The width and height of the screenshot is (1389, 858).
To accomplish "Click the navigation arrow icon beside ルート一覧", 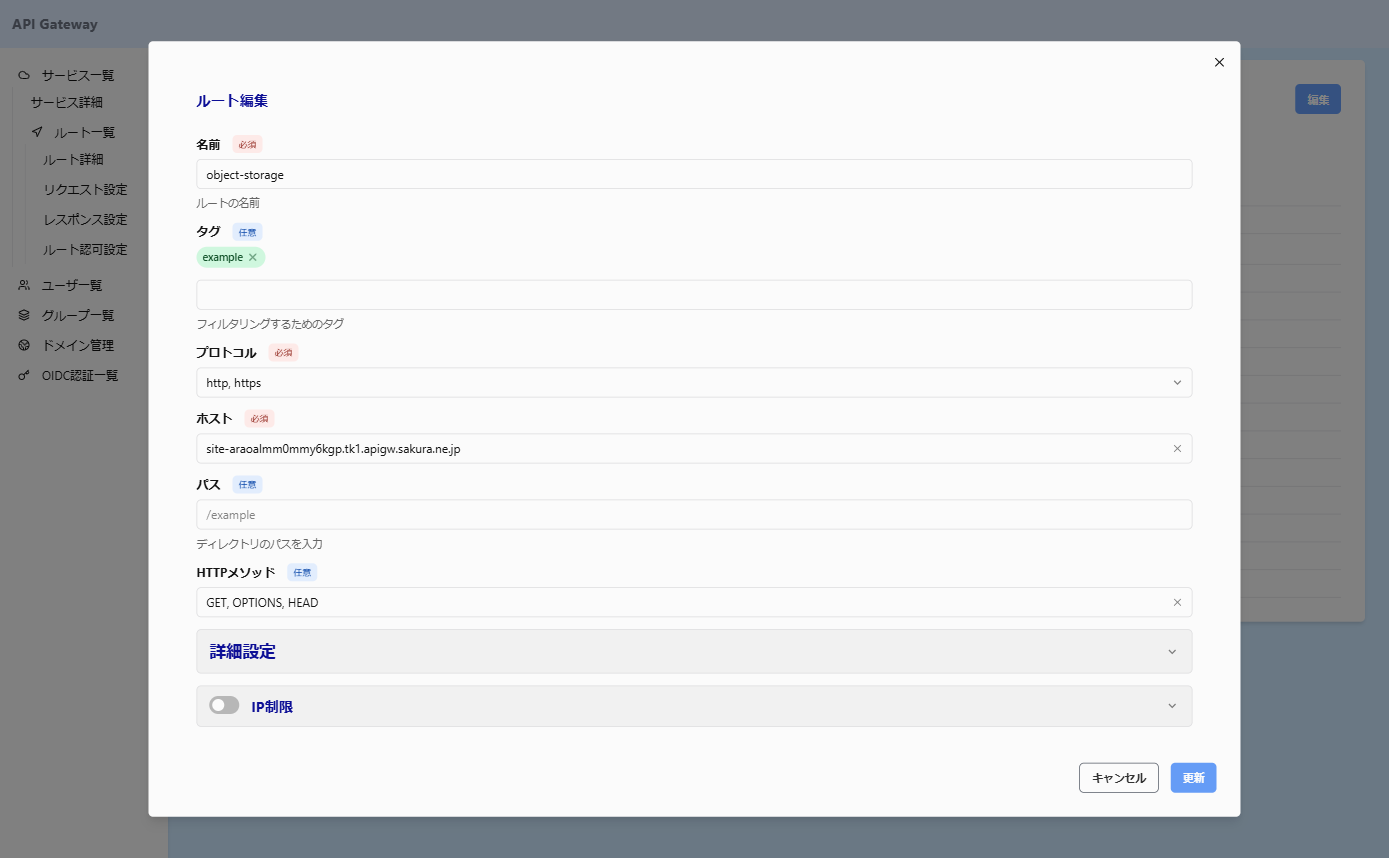I will coord(37,132).
